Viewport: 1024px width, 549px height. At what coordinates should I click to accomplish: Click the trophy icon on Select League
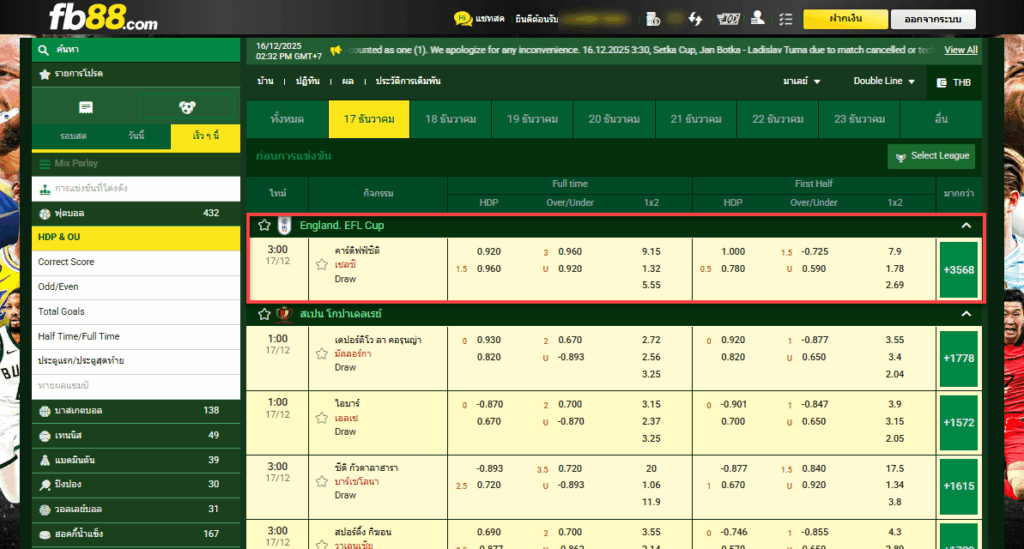coord(901,157)
